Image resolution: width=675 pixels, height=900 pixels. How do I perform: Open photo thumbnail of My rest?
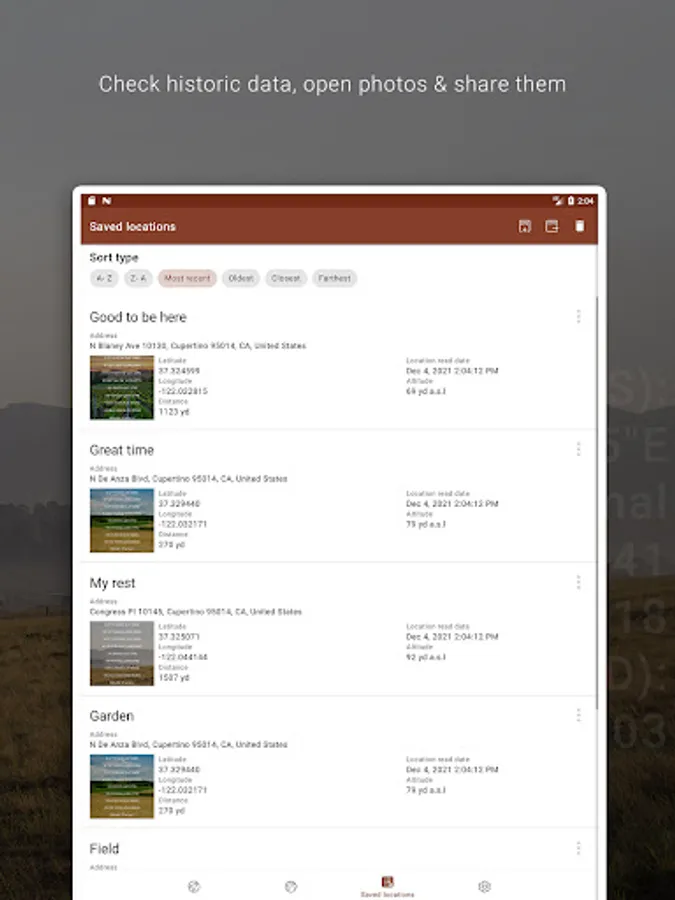122,653
